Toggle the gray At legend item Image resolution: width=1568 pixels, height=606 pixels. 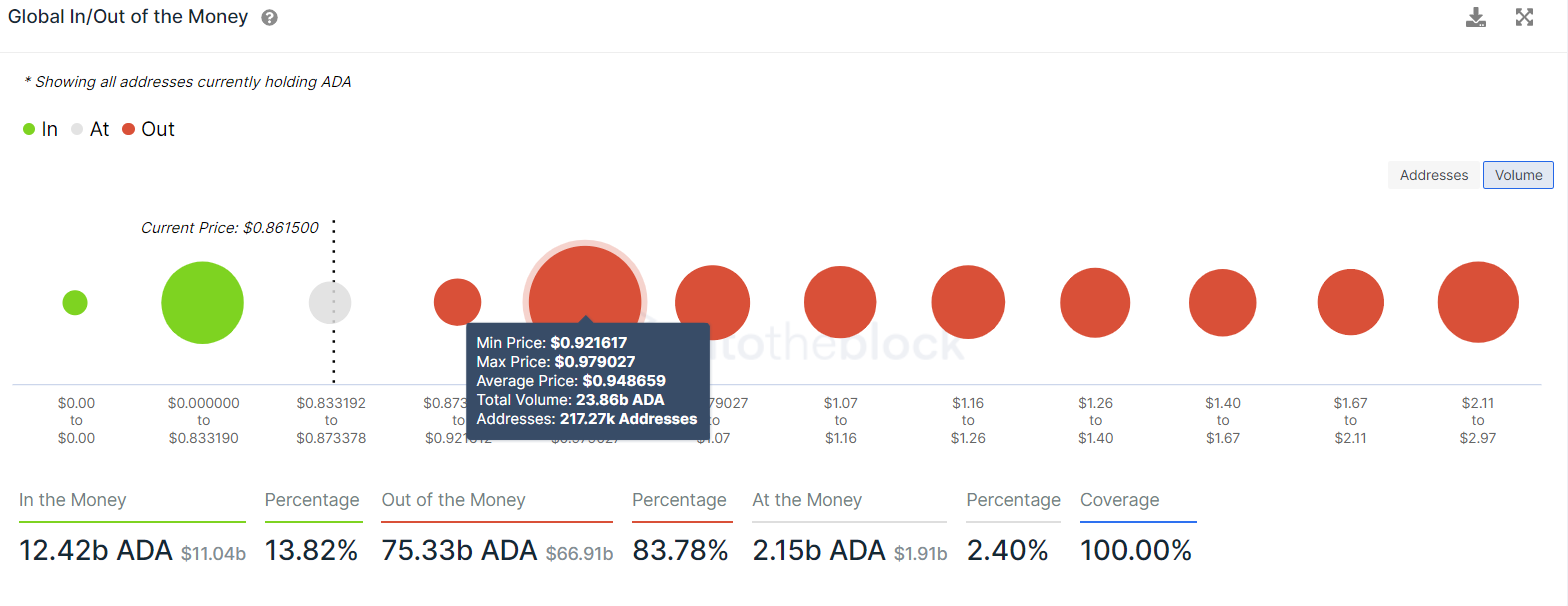coord(90,129)
